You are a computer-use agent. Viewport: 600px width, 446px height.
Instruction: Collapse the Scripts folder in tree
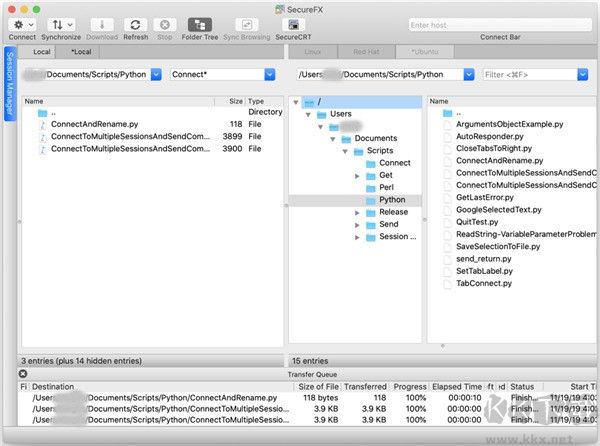click(x=345, y=150)
